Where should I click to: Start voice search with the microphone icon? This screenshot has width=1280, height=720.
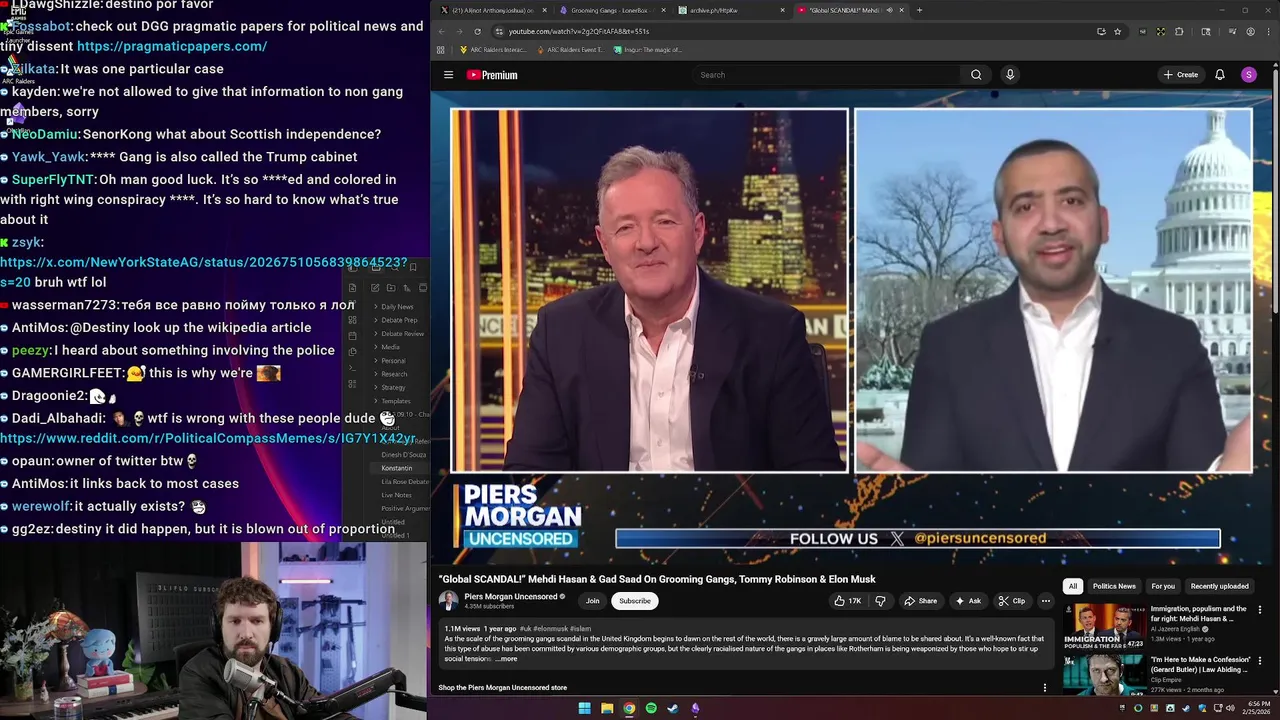pyautogui.click(x=1010, y=75)
